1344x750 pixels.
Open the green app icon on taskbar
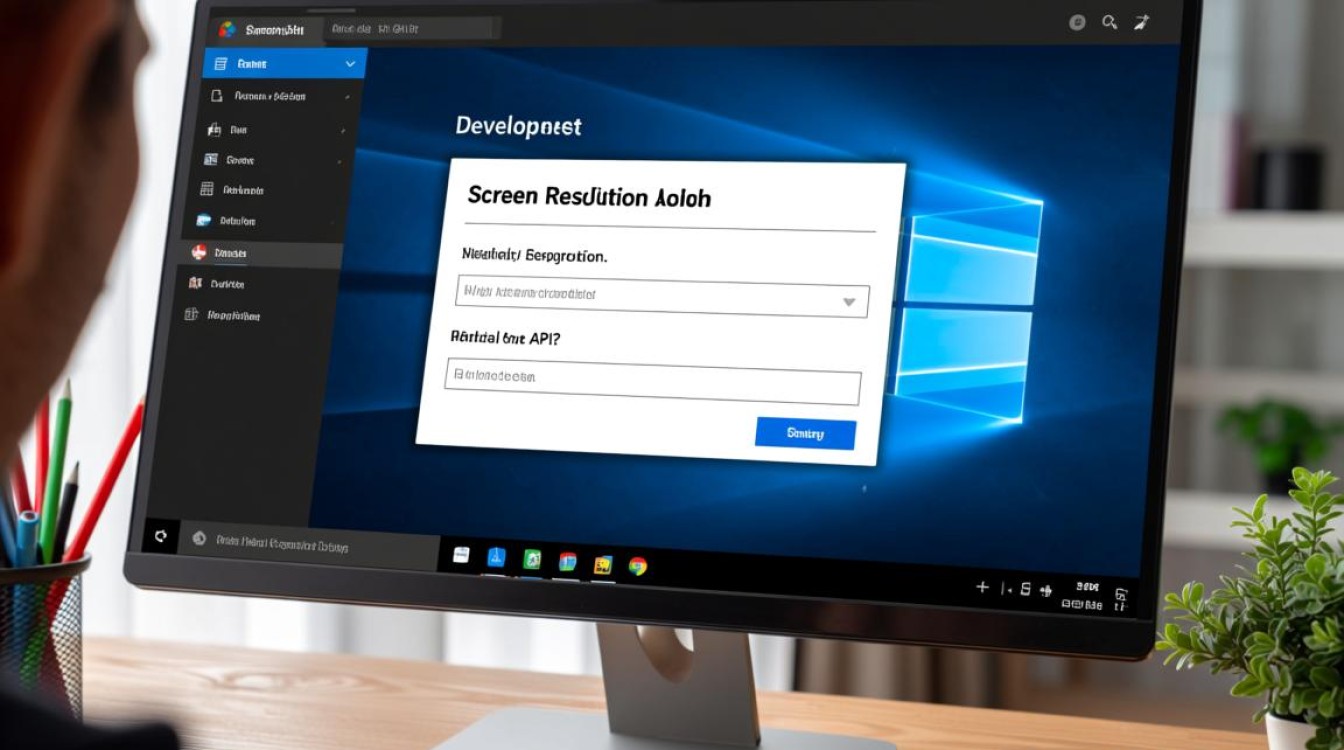[533, 560]
